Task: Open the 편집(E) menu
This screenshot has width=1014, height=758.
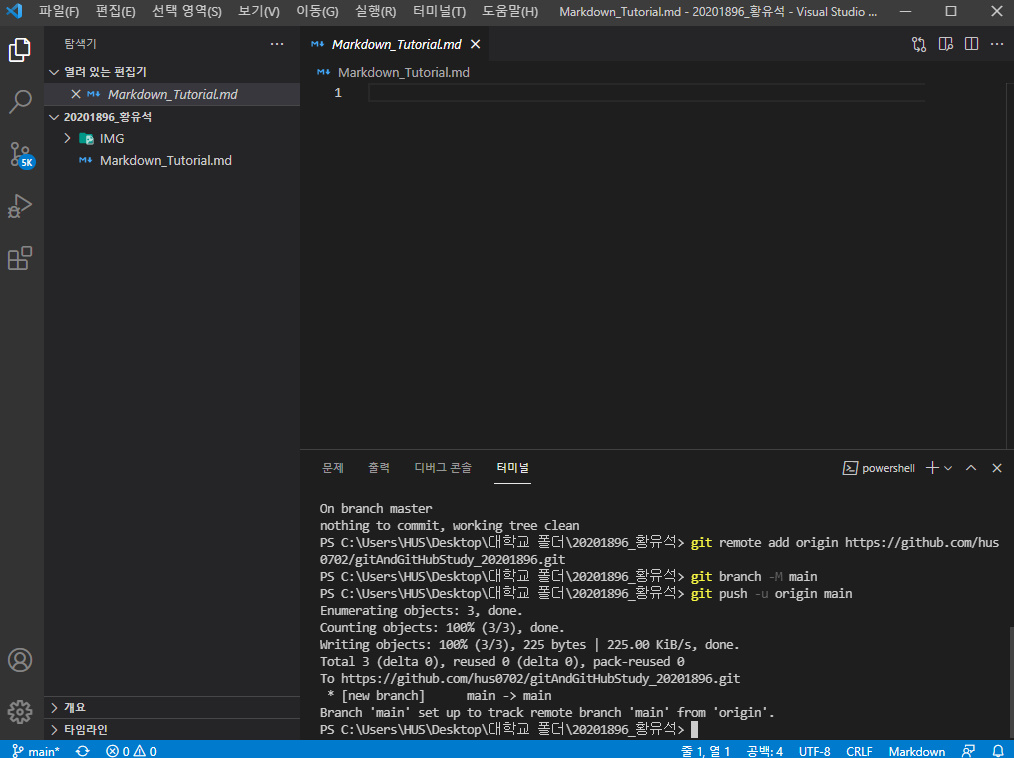Action: [116, 12]
